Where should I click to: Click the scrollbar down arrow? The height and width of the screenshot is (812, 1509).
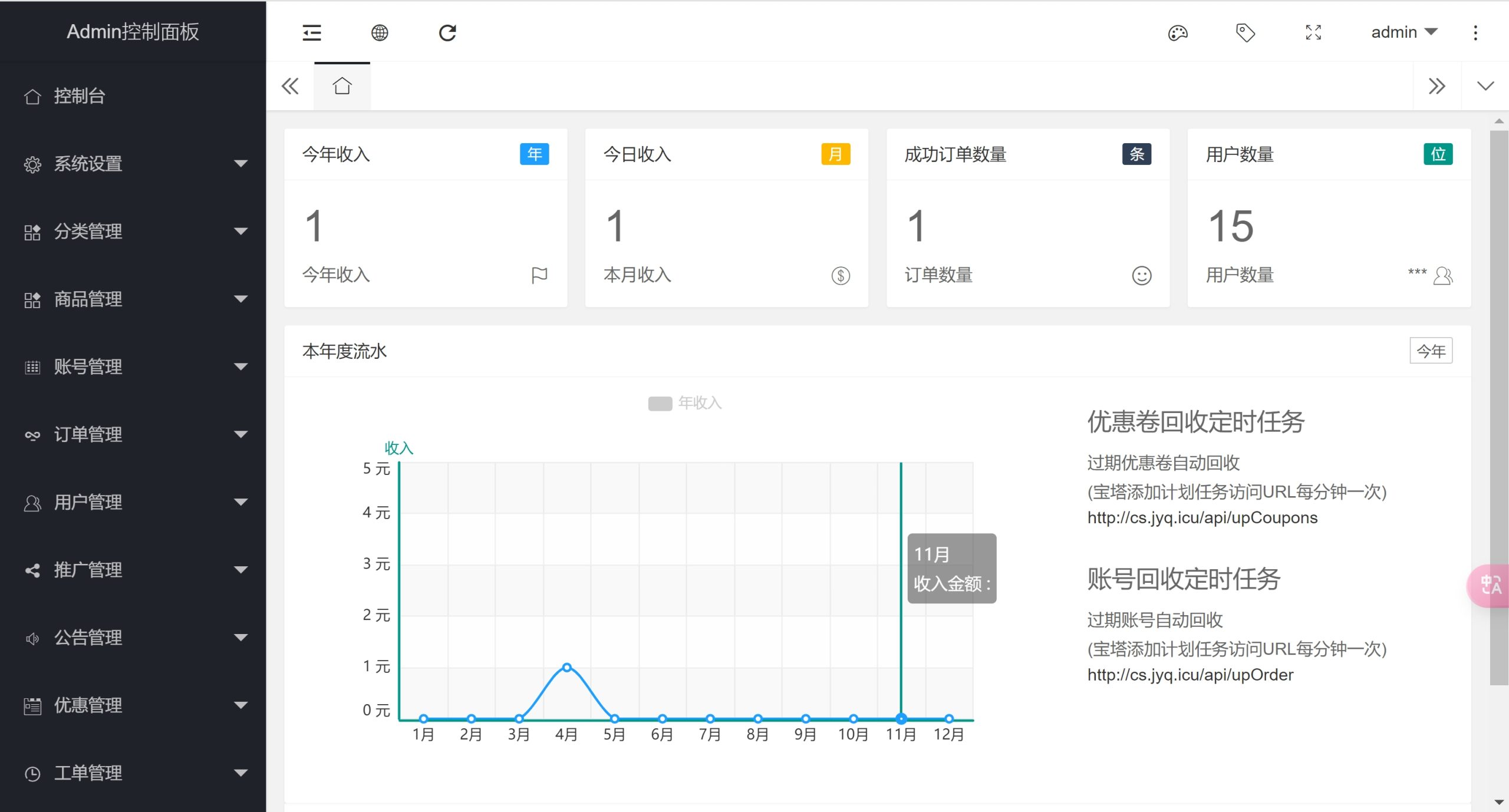point(1499,802)
